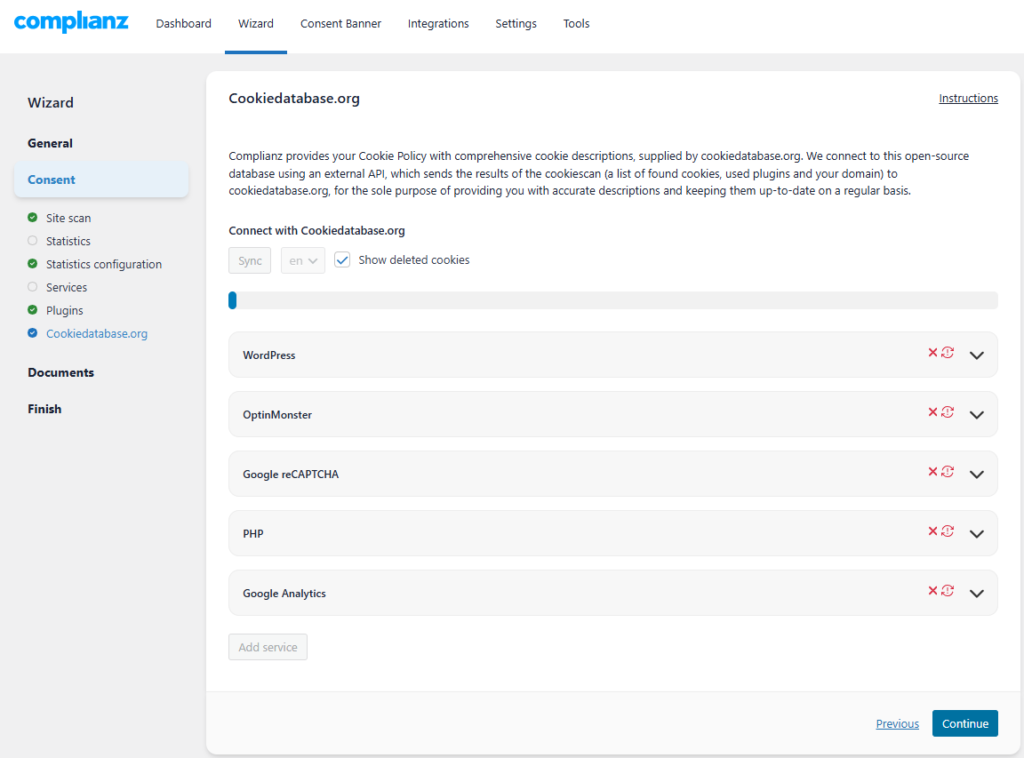Click the Continue button
This screenshot has width=1024, height=758.
coord(965,723)
